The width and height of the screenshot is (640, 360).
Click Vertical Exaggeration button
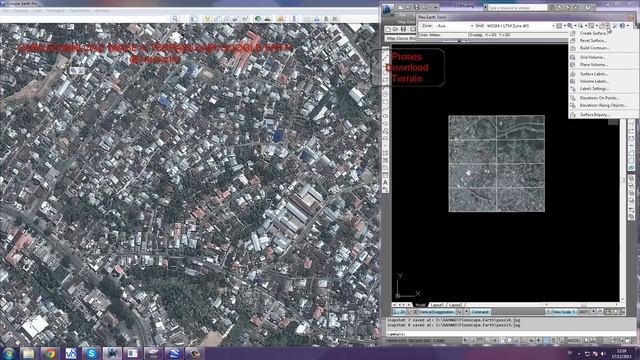coord(437,312)
